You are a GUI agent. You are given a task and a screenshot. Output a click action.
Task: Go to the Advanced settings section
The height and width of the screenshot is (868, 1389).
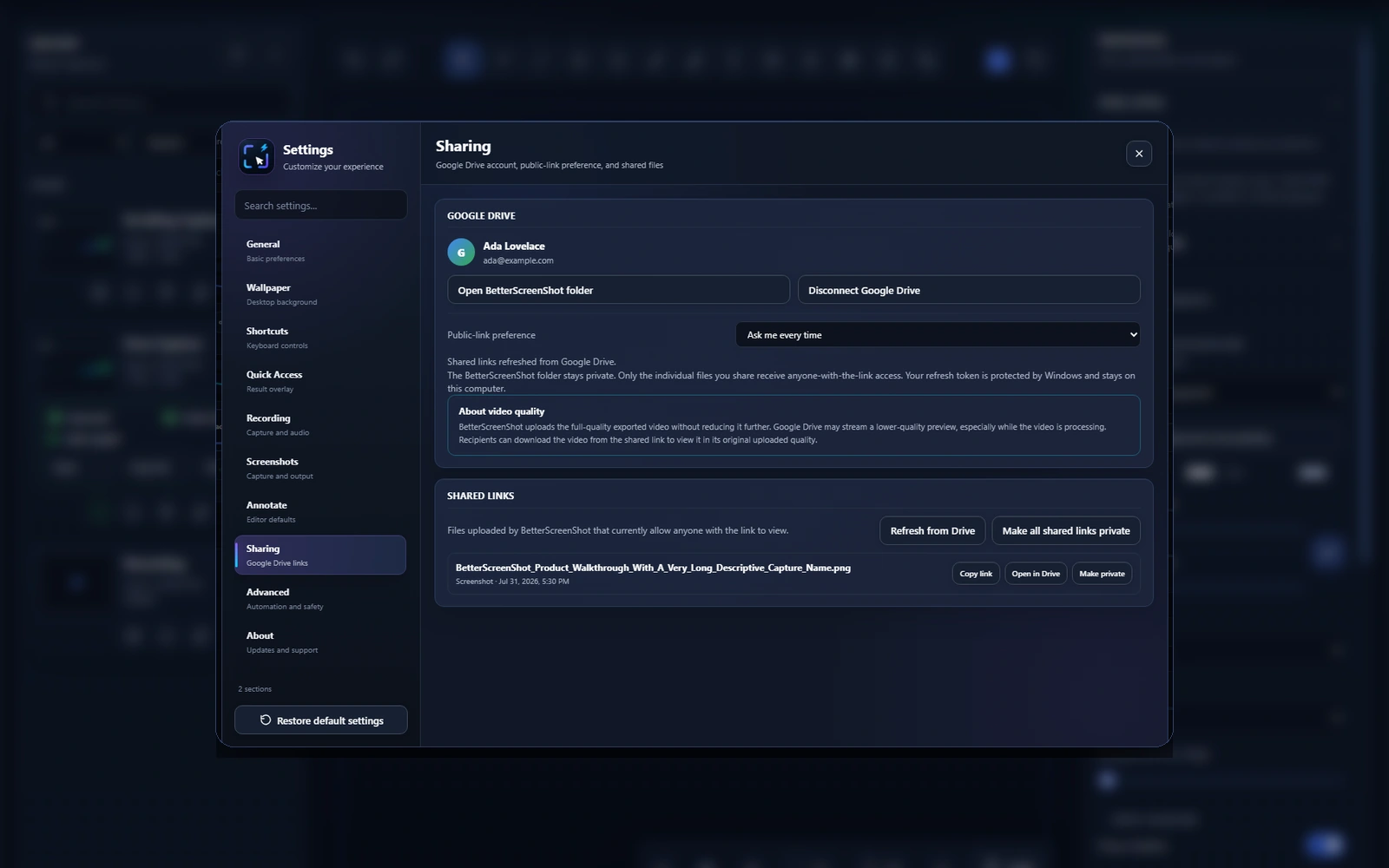(320, 598)
